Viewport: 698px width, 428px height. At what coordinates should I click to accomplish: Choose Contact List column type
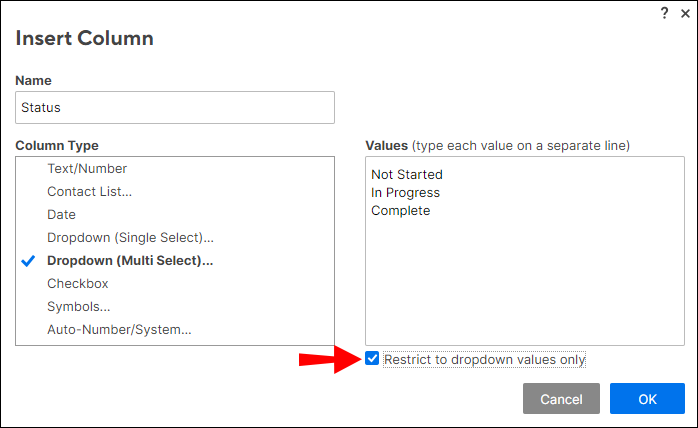point(89,192)
